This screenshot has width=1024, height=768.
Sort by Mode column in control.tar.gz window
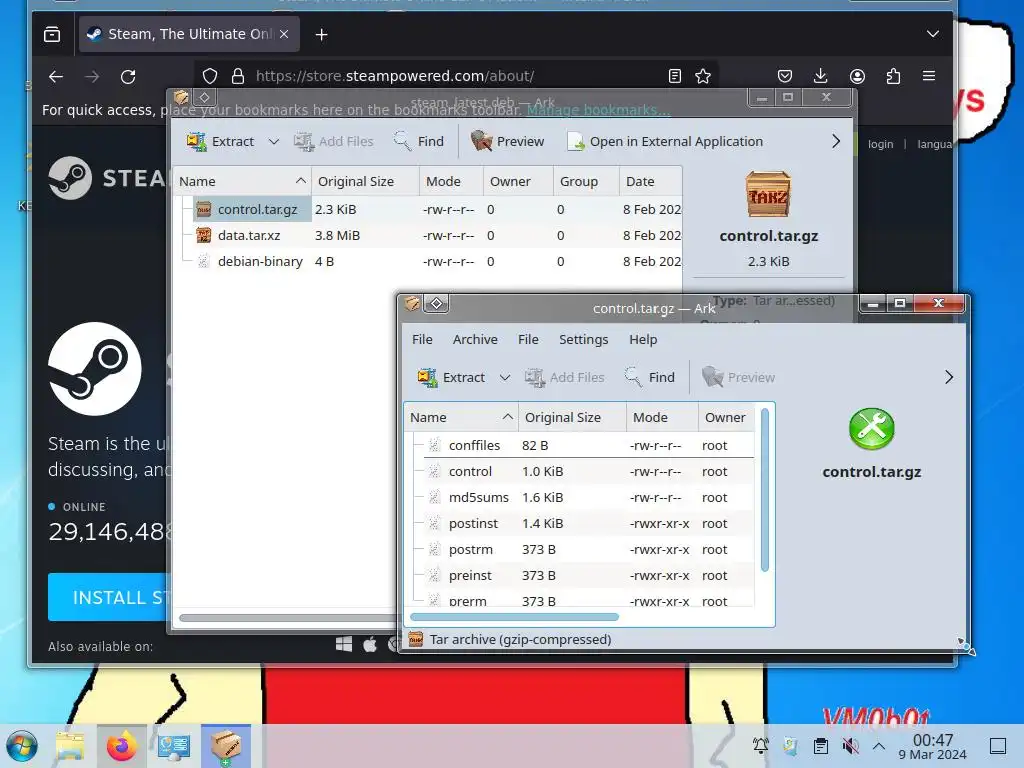662,417
